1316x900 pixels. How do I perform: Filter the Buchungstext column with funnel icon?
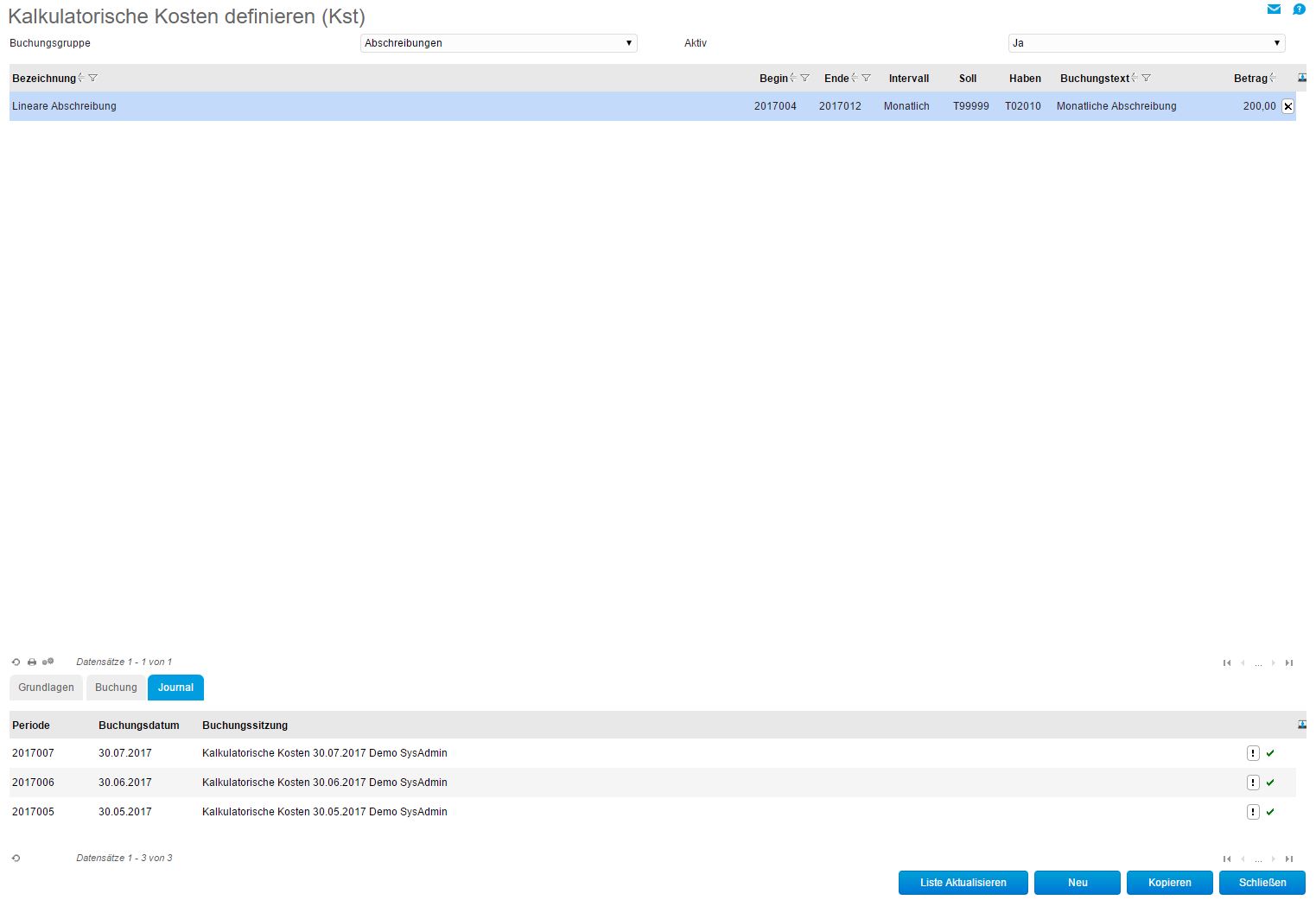[1147, 78]
